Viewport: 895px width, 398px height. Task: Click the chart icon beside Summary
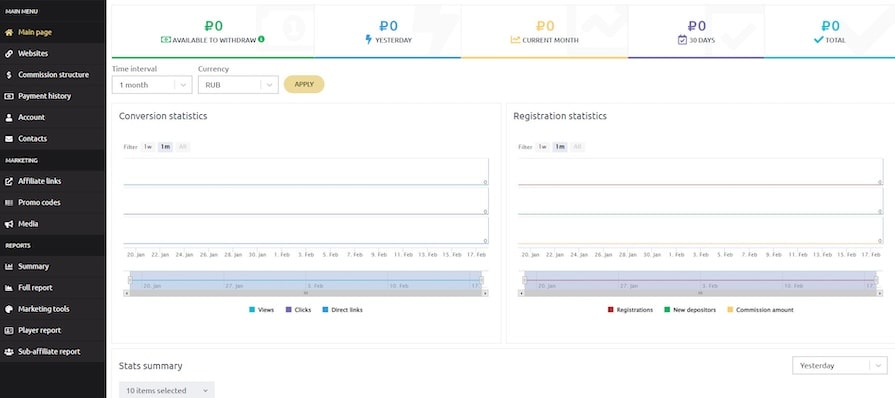click(9, 267)
